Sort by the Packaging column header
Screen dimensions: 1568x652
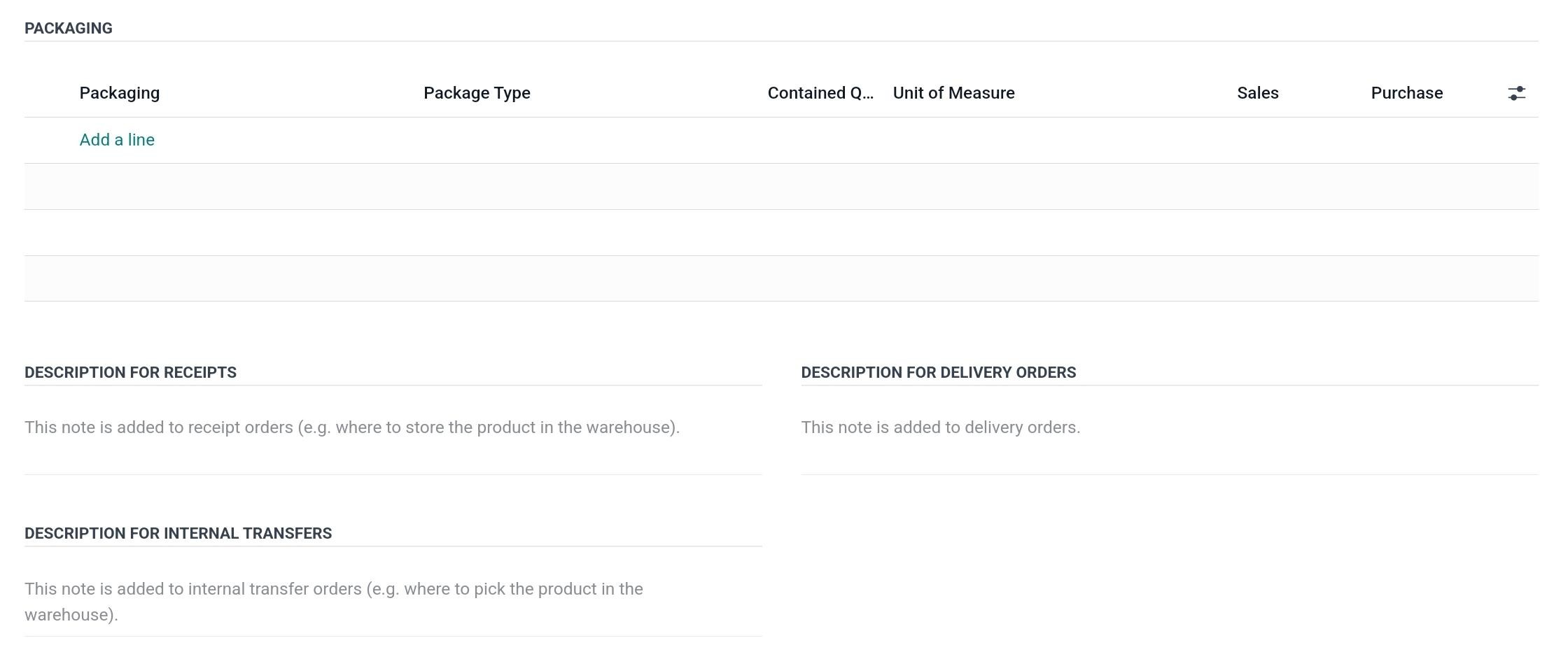pyautogui.click(x=120, y=93)
